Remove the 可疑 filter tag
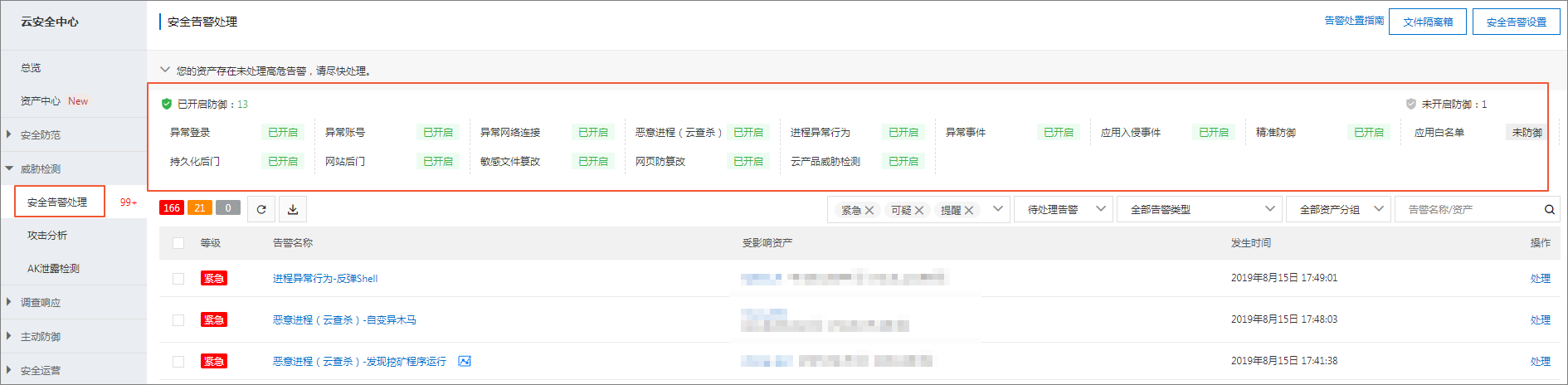Image resolution: width=1568 pixels, height=385 pixels. click(919, 211)
